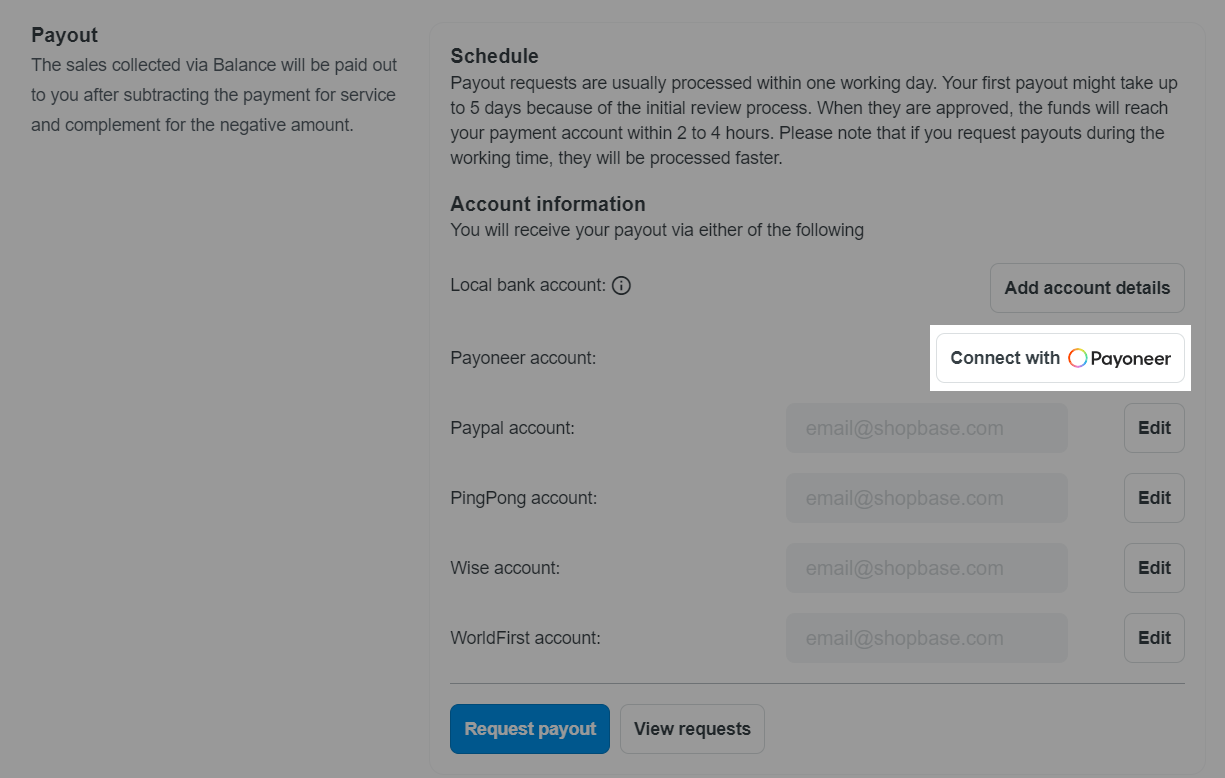Focus the PingPong account email field

pos(926,498)
